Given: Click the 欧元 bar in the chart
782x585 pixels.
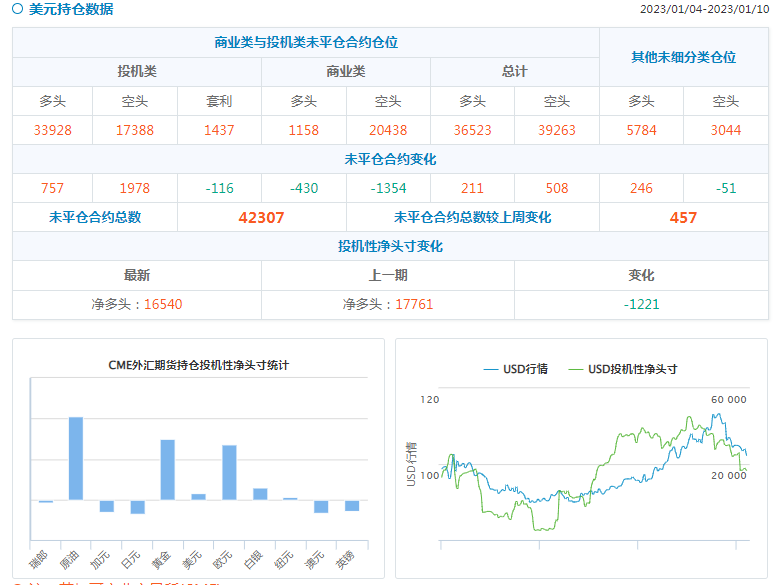Looking at the screenshot, I should tap(229, 472).
